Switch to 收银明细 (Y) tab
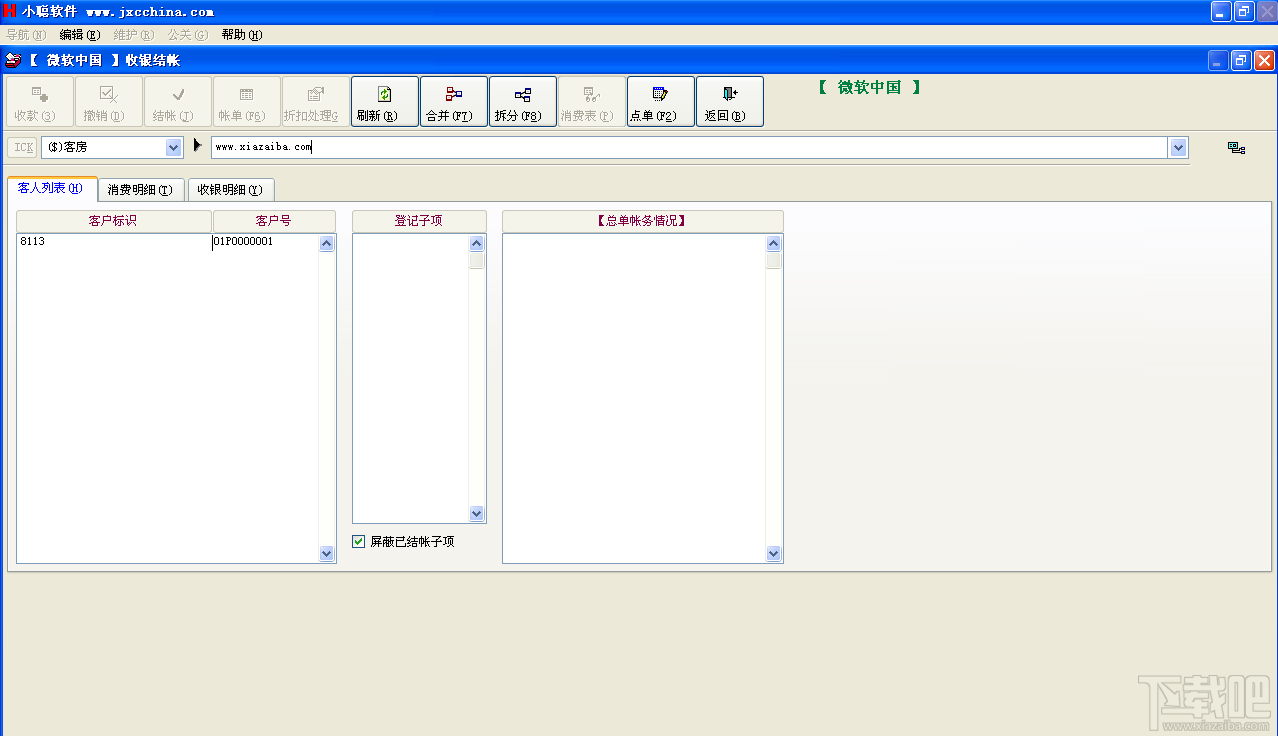Image resolution: width=1278 pixels, height=736 pixels. (x=231, y=189)
